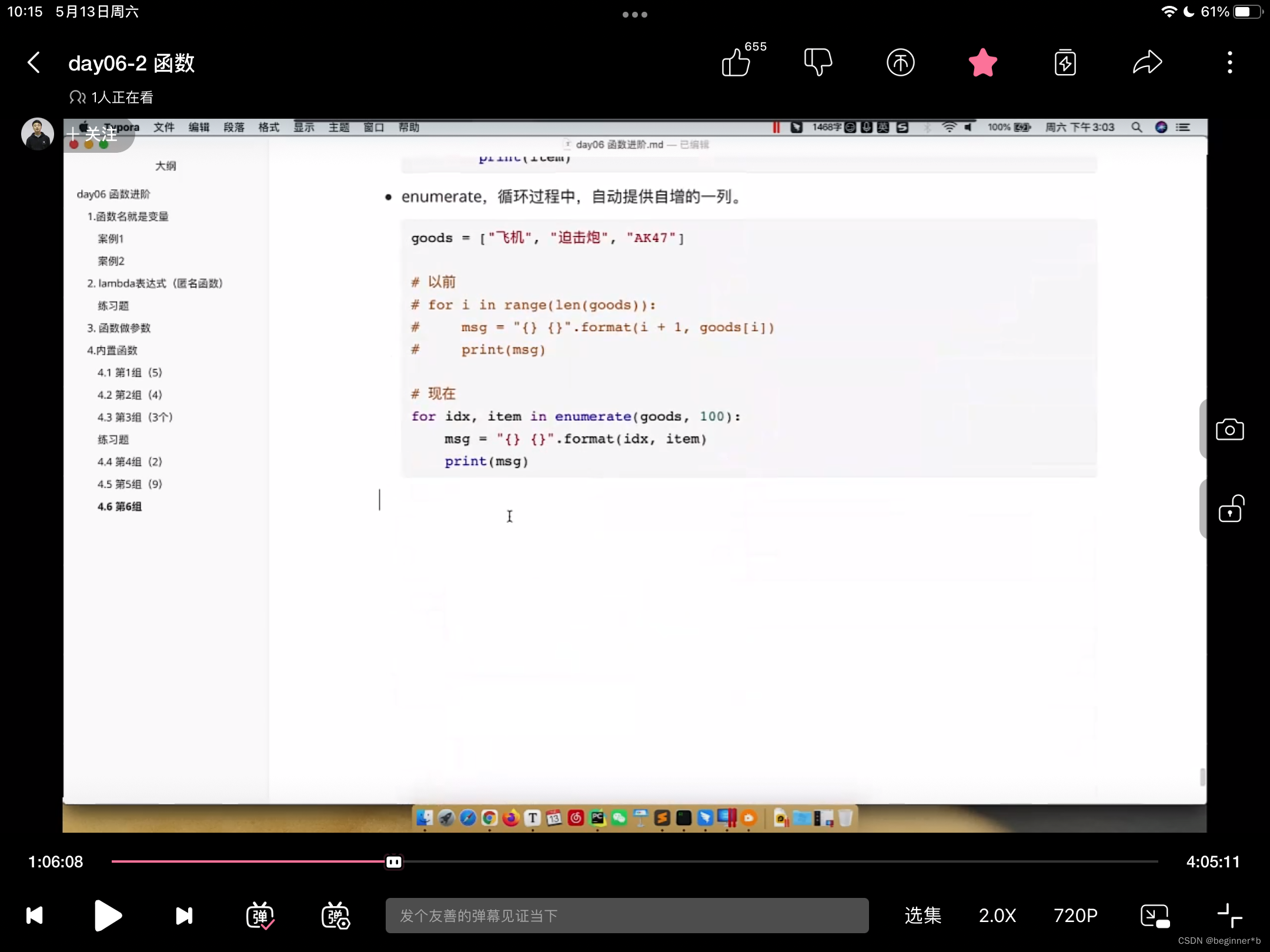Give a coin to the video
Screen dimensions: 1270x952
click(900, 62)
